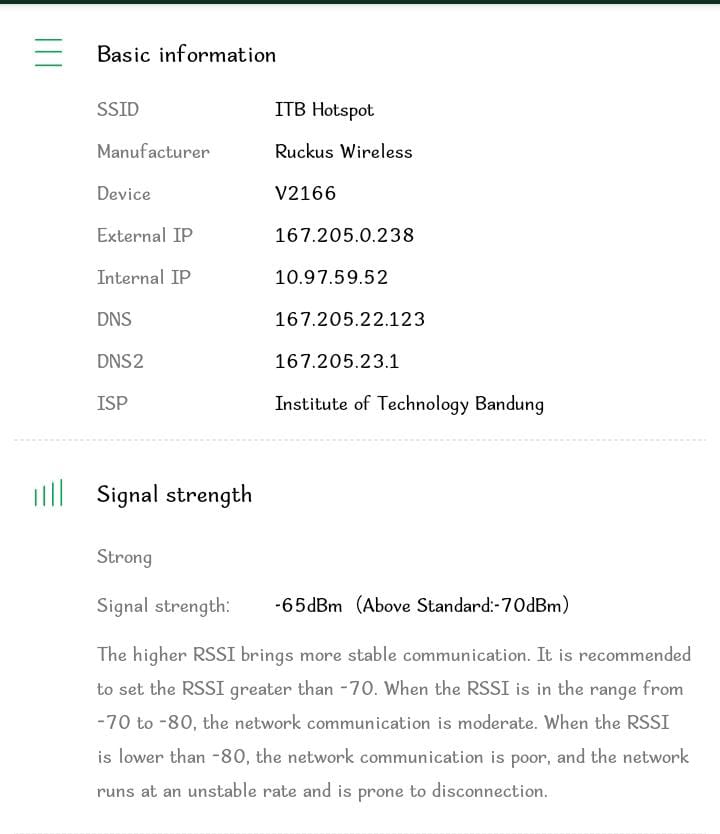Image resolution: width=720 pixels, height=834 pixels.
Task: Click the Signal strength bars icon
Action: coord(48,493)
